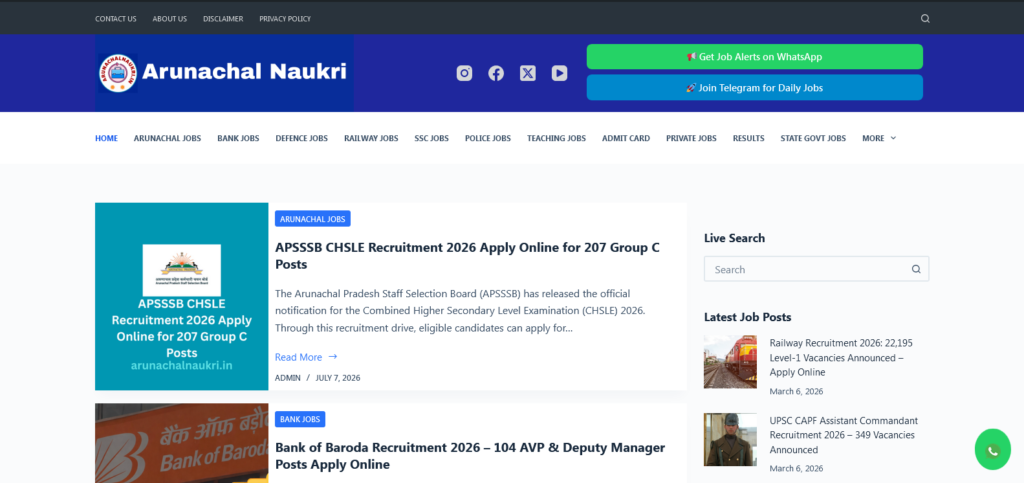Click the BANK JOBS category badge
Image resolution: width=1024 pixels, height=483 pixels.
300,419
